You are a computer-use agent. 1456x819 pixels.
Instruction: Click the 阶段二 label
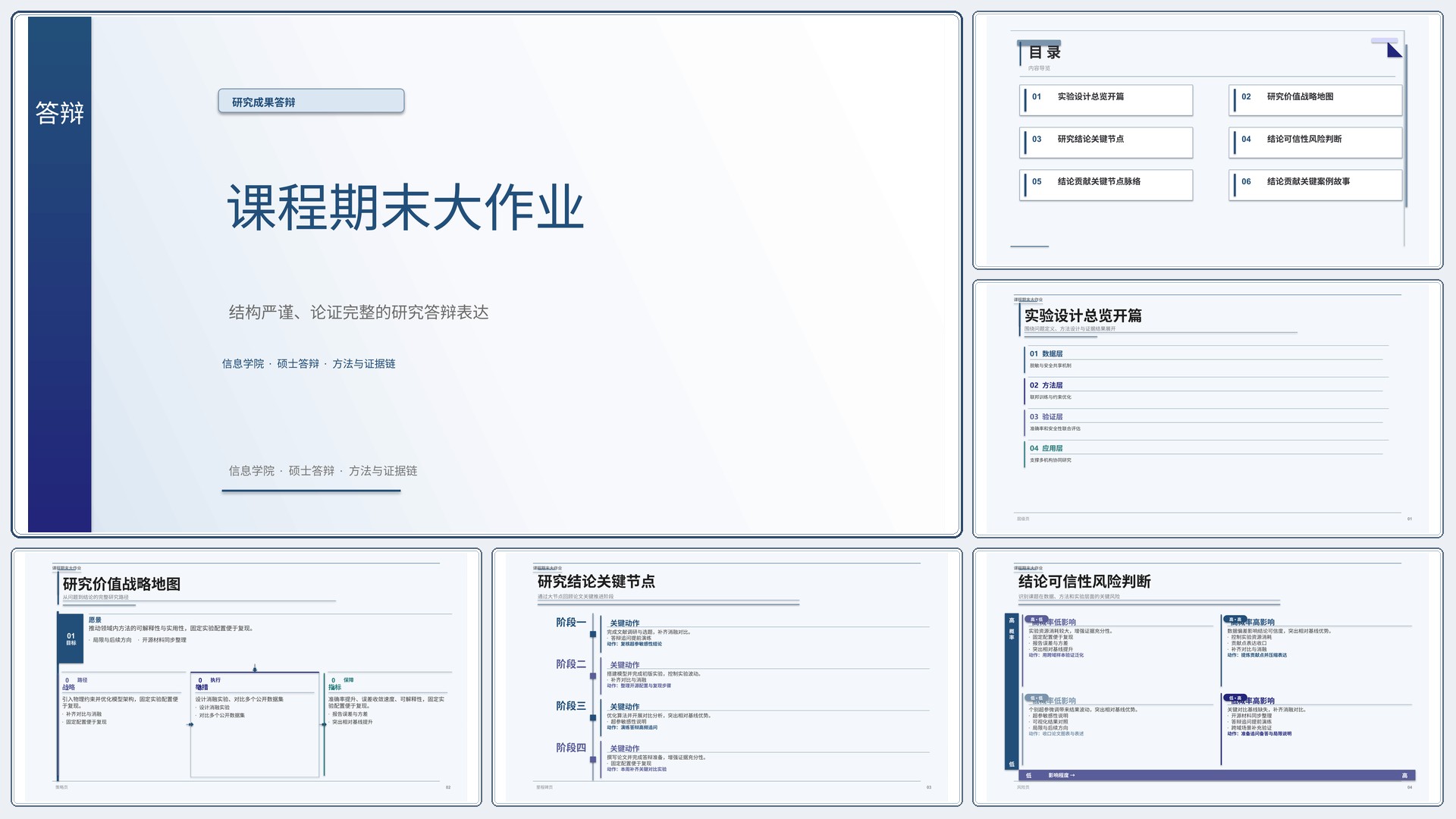tap(571, 664)
